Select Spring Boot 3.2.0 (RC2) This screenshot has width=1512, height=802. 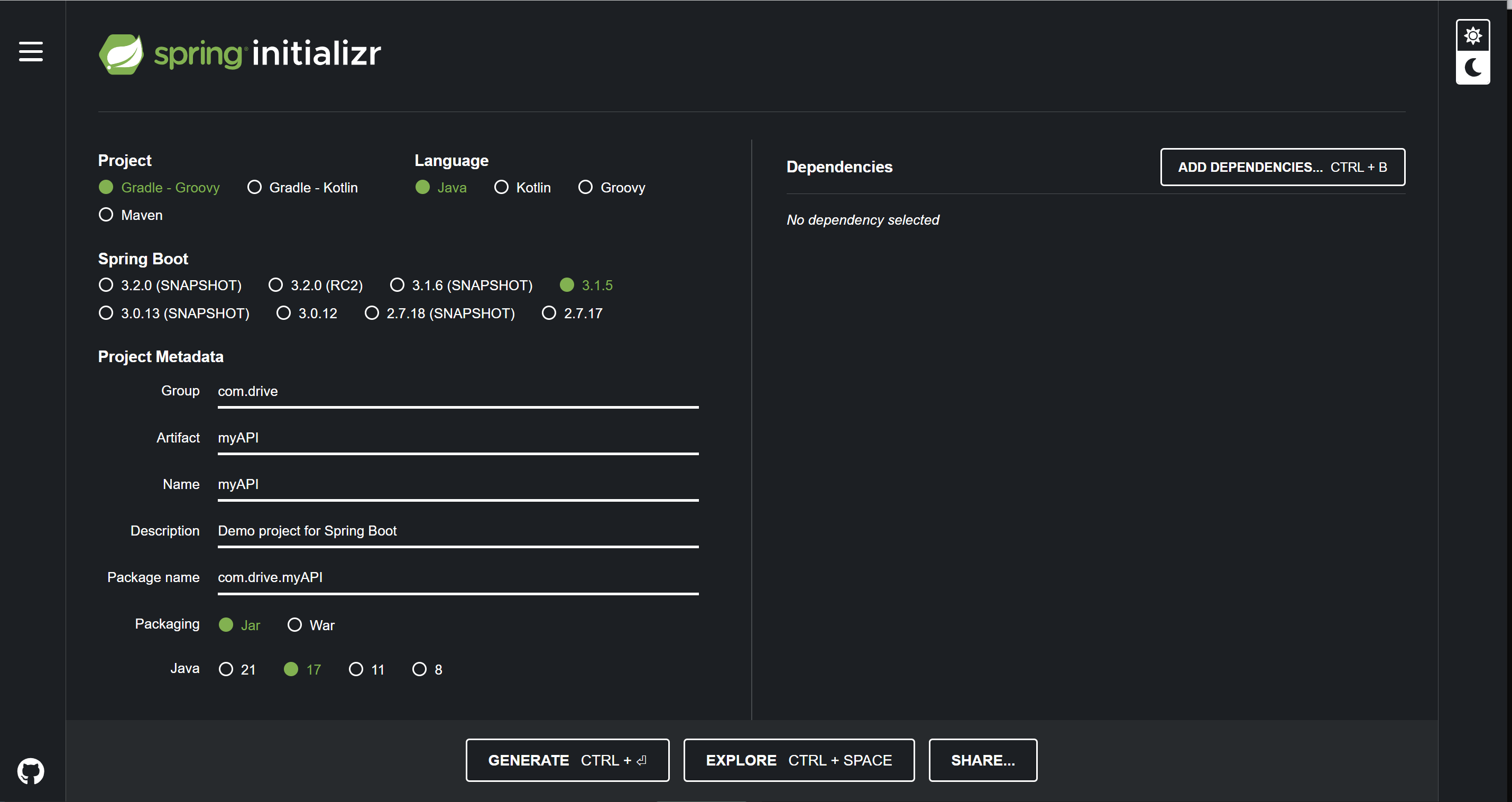coord(275,285)
